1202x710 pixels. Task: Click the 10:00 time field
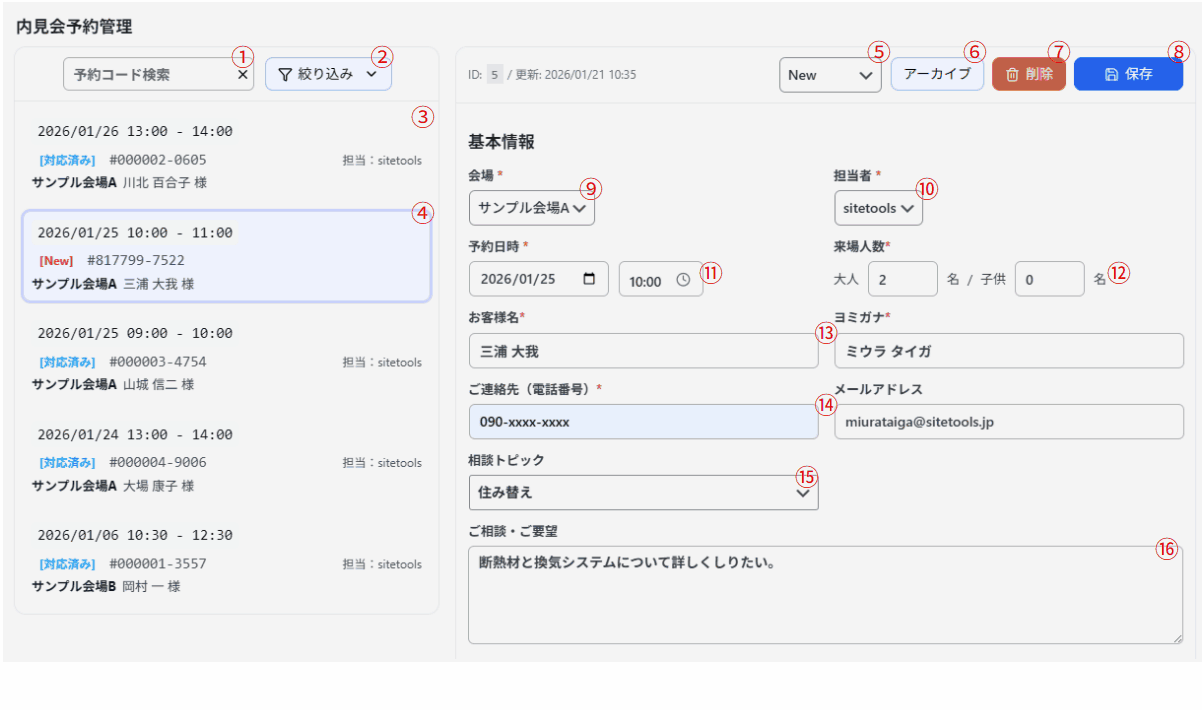point(660,279)
